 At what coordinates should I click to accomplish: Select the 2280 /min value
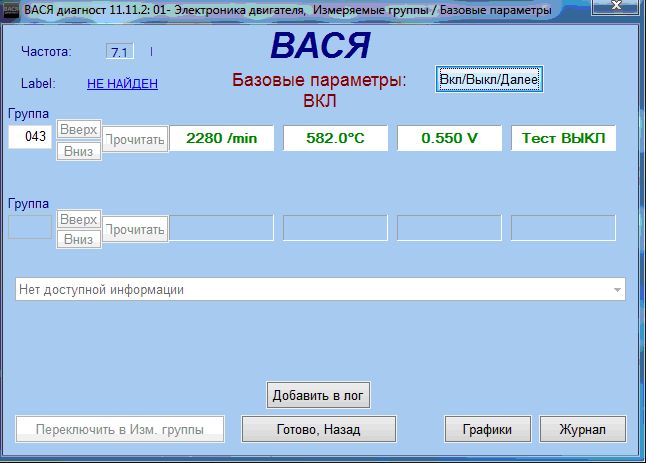coord(222,138)
